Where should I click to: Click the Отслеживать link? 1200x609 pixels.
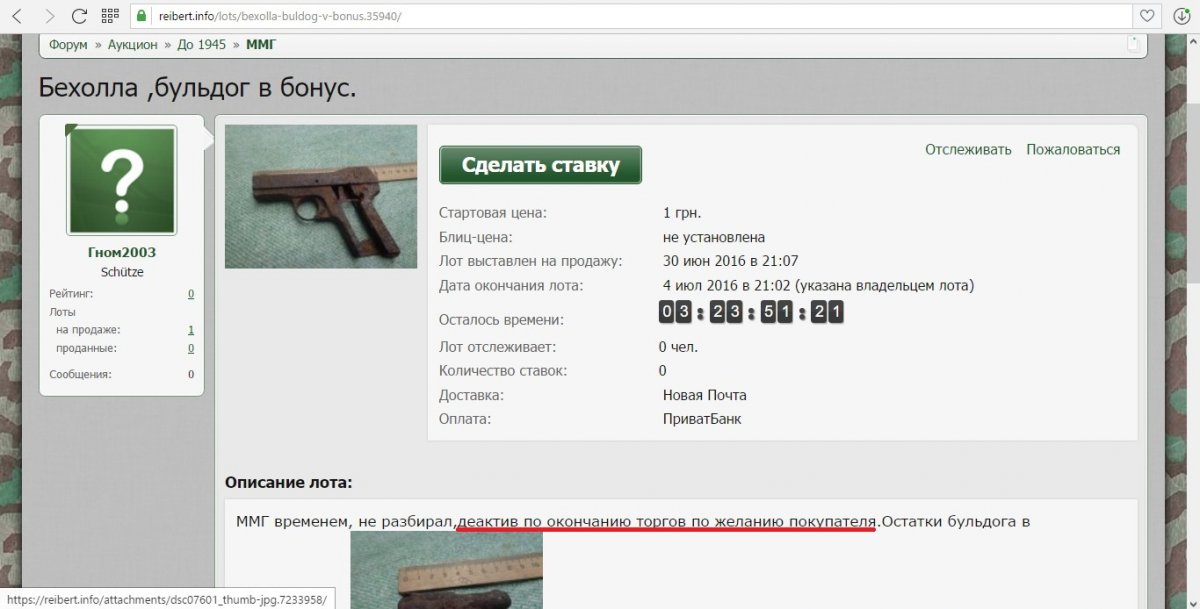pos(968,149)
